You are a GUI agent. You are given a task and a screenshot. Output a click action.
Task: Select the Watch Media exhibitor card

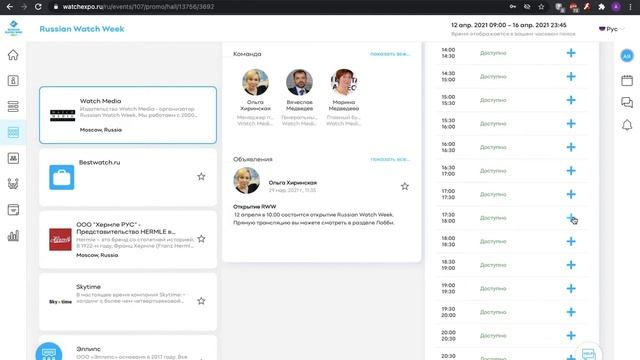coord(128,115)
